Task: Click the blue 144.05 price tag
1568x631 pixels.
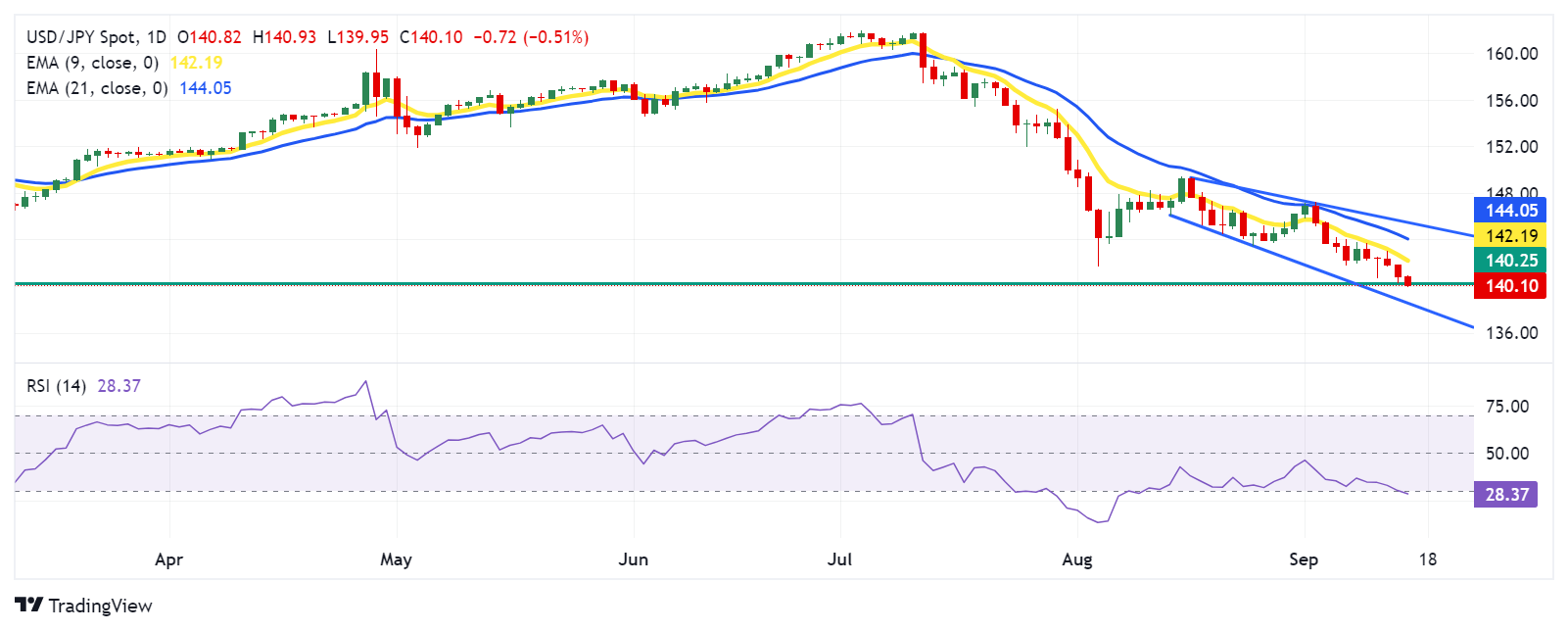Action: click(x=1509, y=210)
